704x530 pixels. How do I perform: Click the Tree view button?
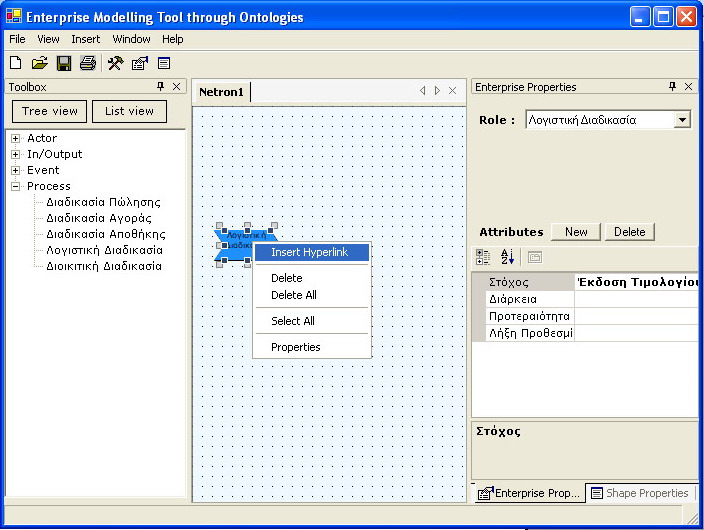tap(49, 111)
